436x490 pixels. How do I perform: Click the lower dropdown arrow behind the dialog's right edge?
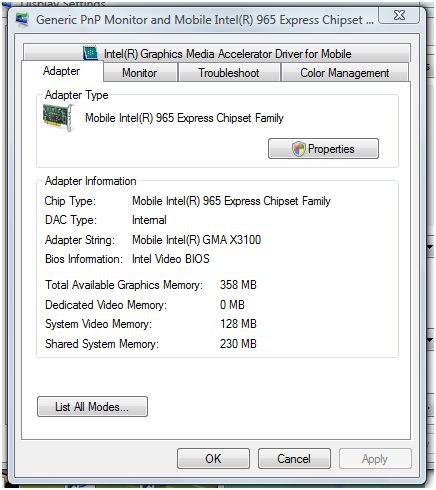click(x=430, y=340)
